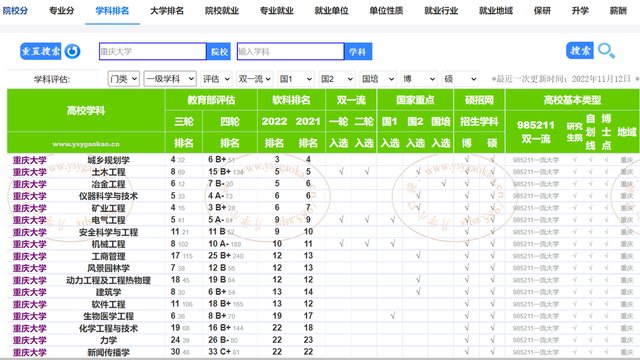Click the 生物医学工程 subject cell
This screenshot has width=640, height=360.
click(x=108, y=316)
